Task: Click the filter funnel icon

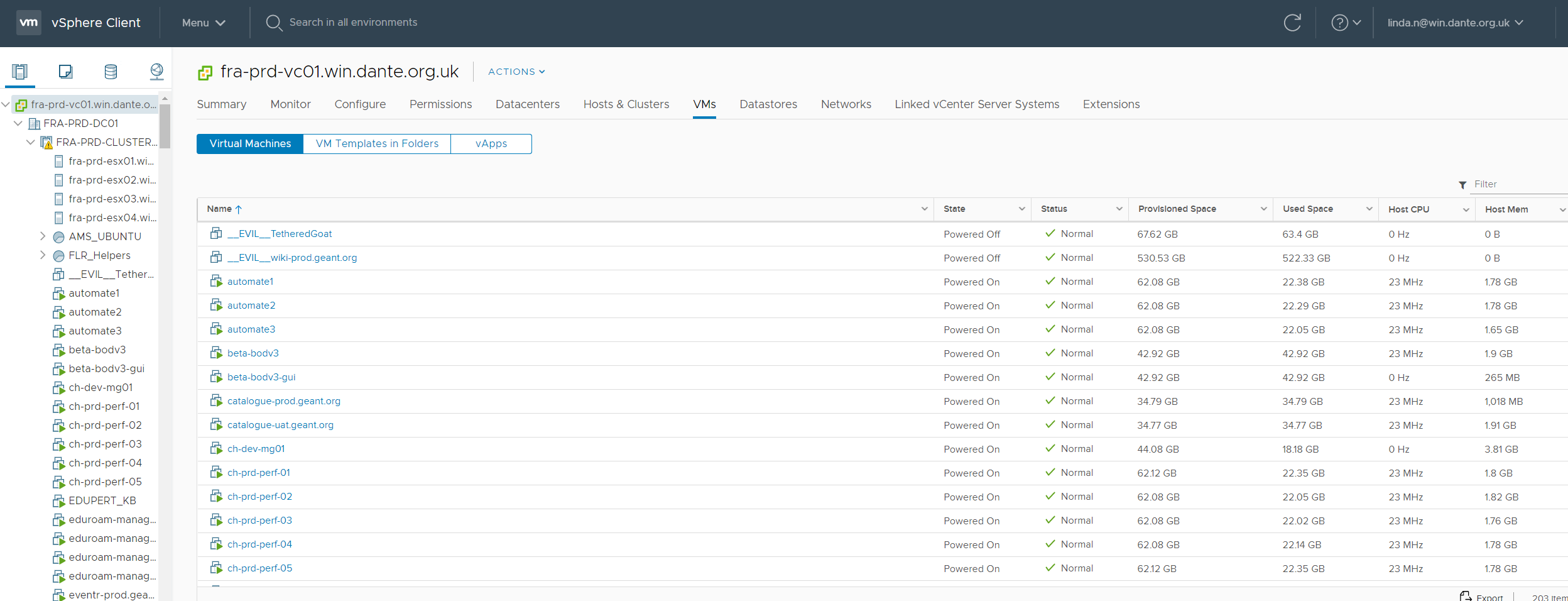Action: tap(1462, 185)
